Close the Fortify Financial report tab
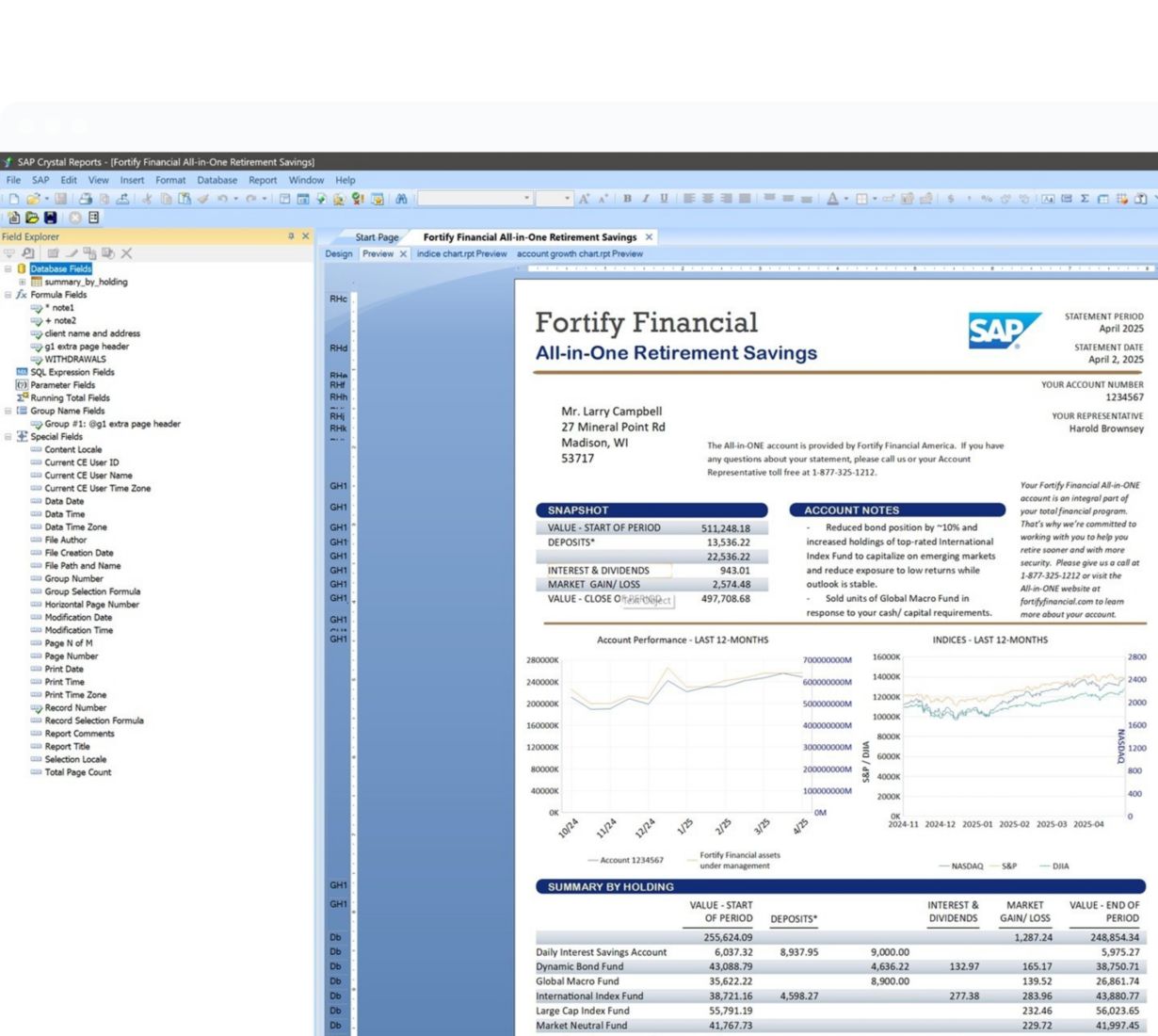This screenshot has width=1158, height=1036. pos(649,237)
